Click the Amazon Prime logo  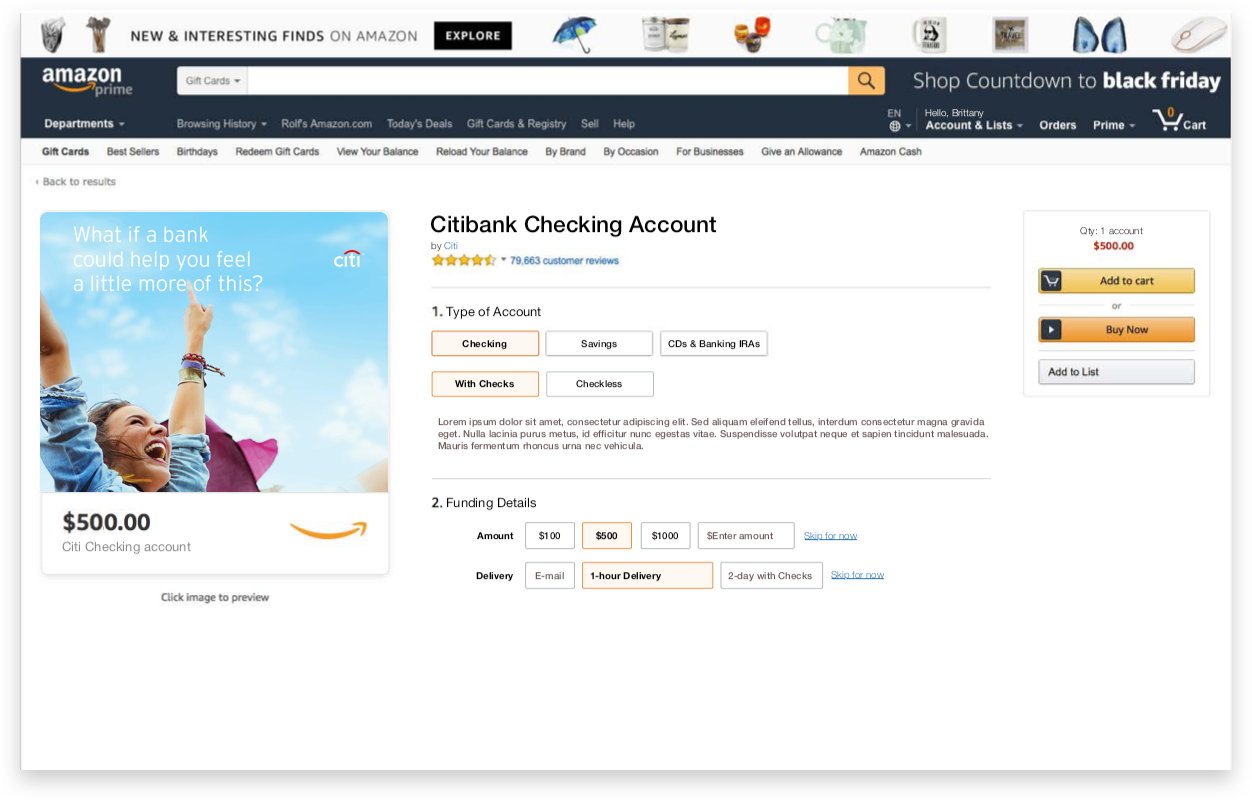pyautogui.click(x=86, y=81)
